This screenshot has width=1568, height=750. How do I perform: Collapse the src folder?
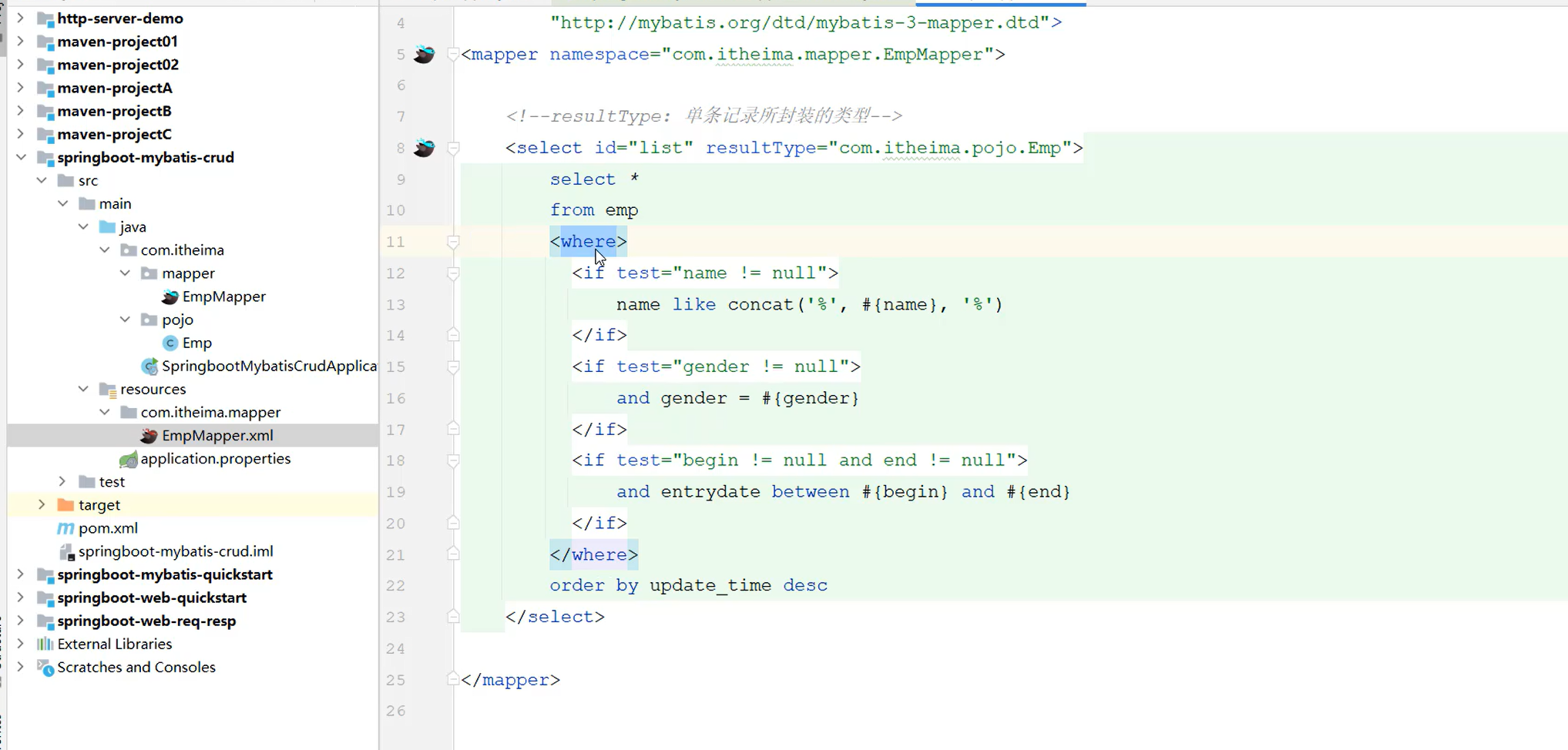click(42, 180)
